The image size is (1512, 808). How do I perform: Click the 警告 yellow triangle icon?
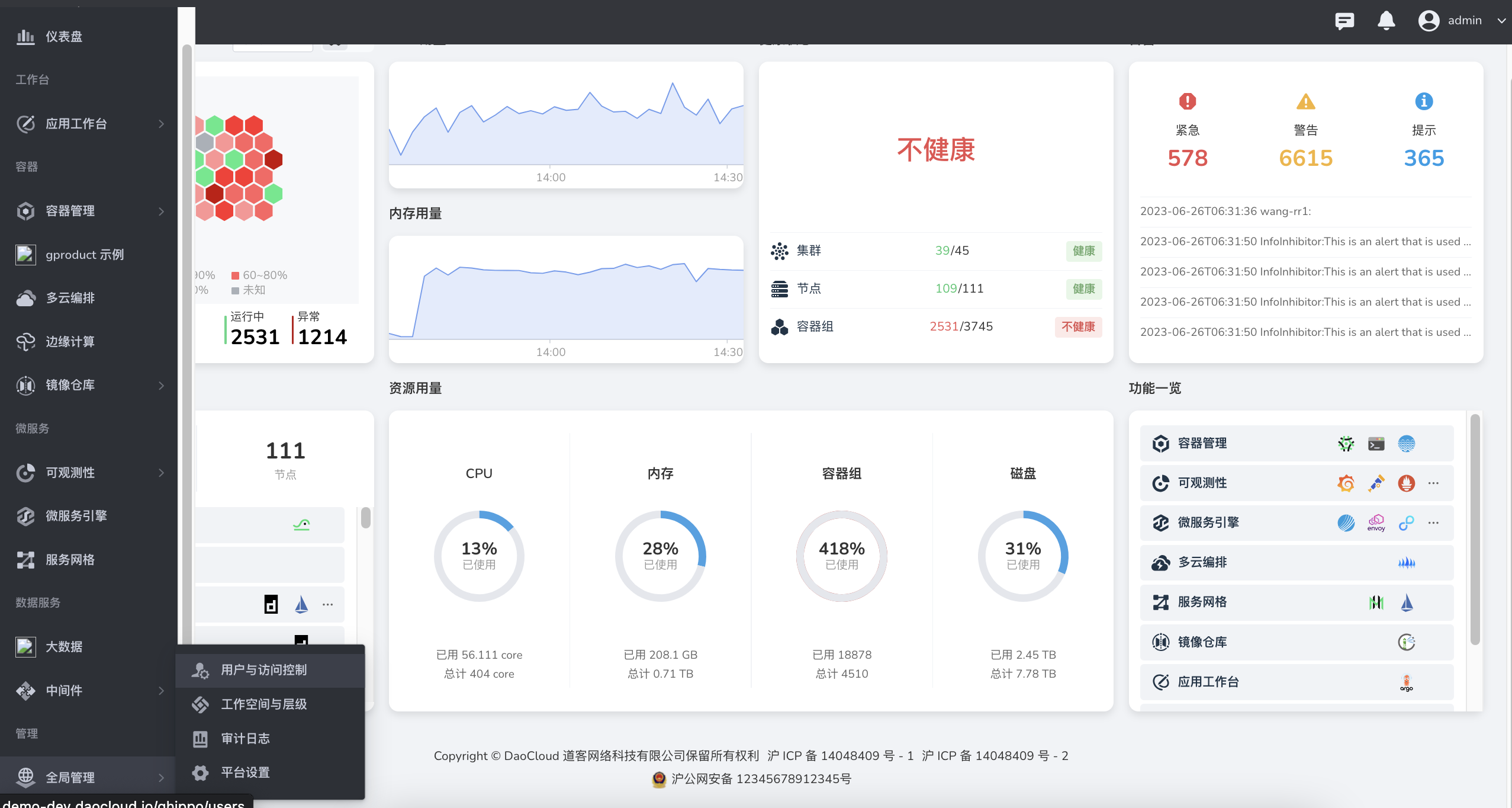[1305, 101]
